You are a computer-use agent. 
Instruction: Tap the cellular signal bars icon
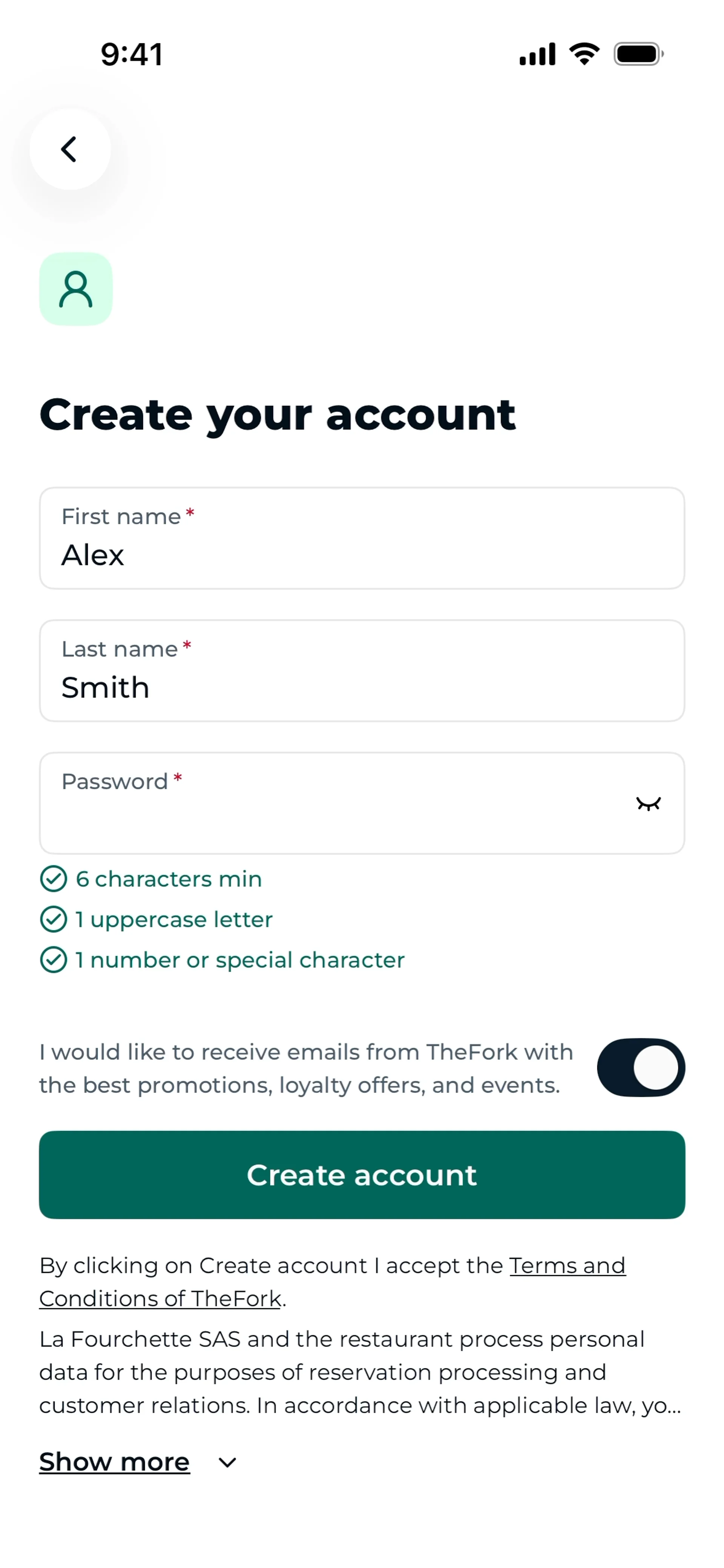pos(537,54)
